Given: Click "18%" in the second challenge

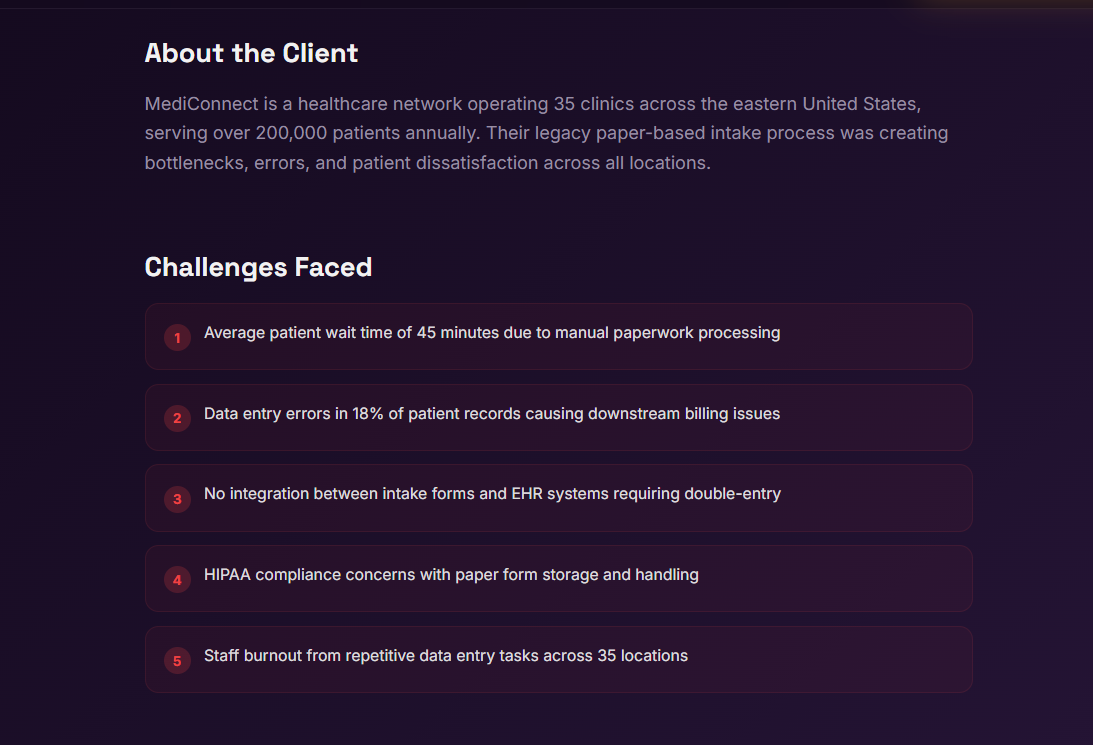Looking at the screenshot, I should tap(367, 413).
